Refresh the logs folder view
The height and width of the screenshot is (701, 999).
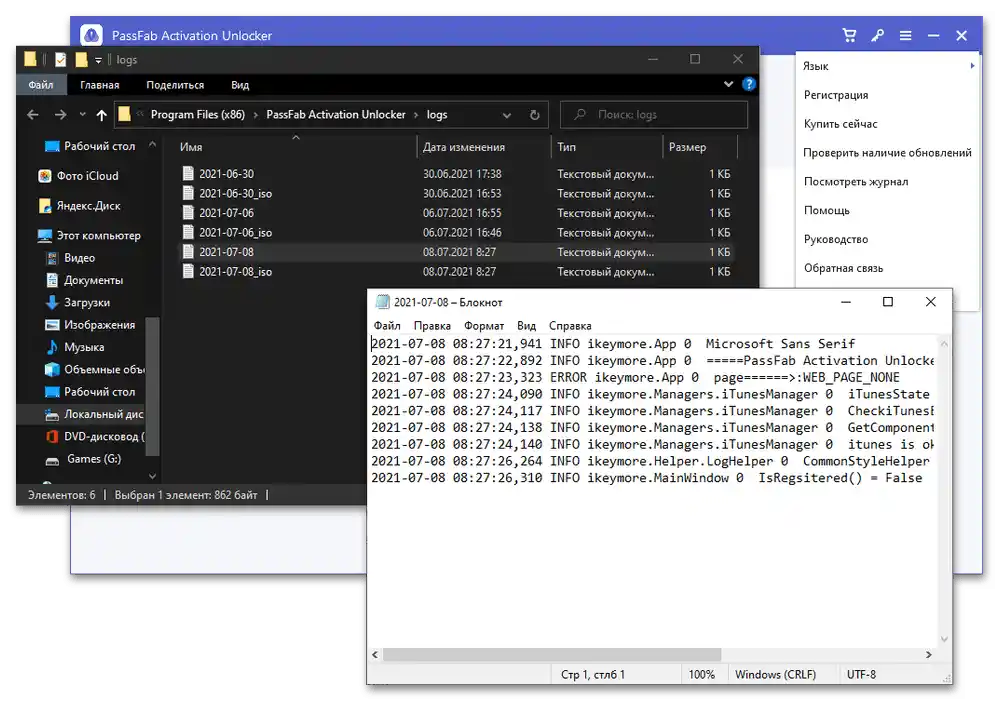tap(535, 115)
